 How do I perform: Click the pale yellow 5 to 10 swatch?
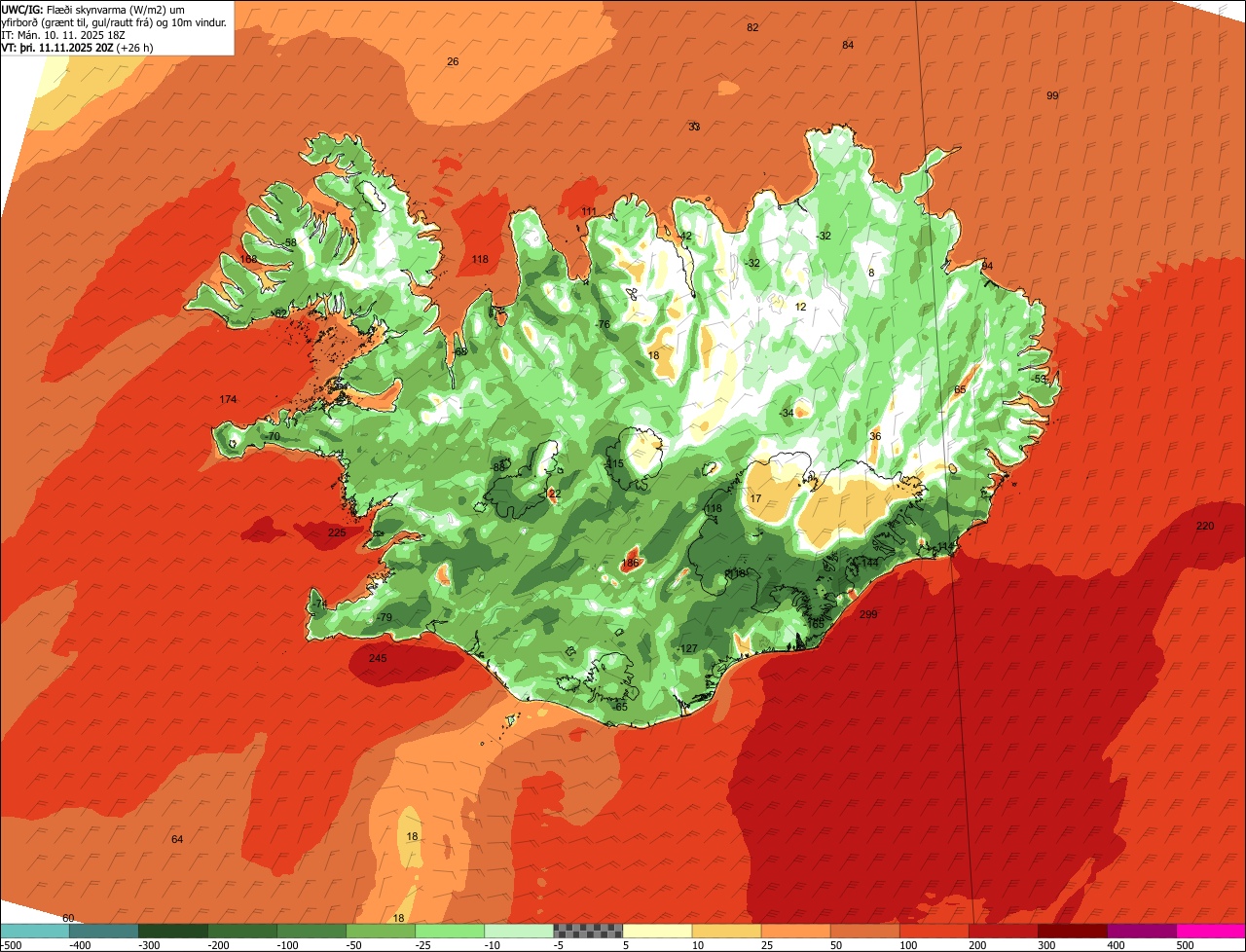click(657, 931)
